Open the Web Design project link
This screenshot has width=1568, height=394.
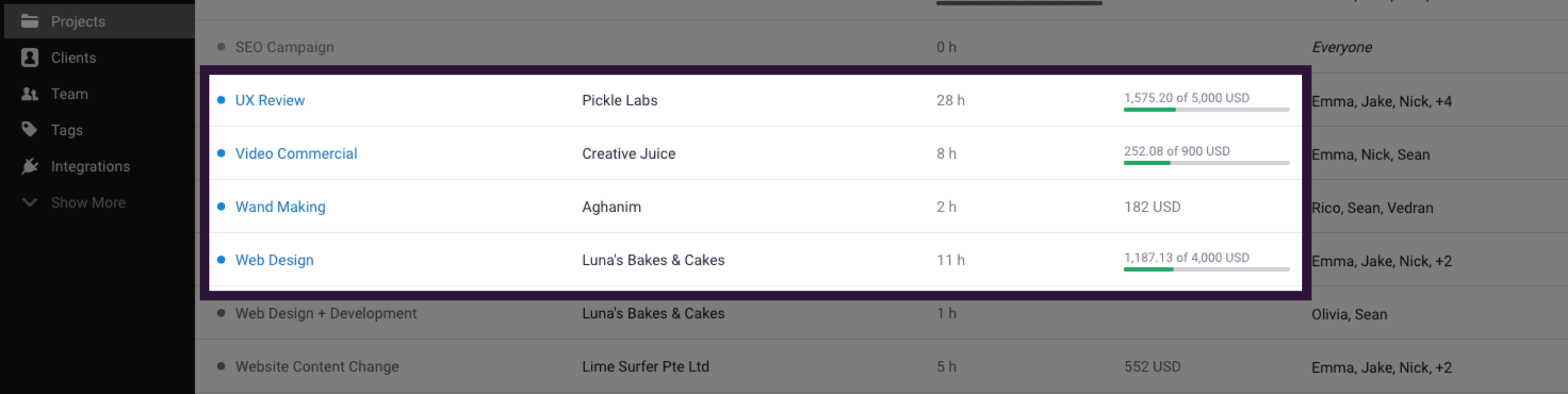(274, 260)
